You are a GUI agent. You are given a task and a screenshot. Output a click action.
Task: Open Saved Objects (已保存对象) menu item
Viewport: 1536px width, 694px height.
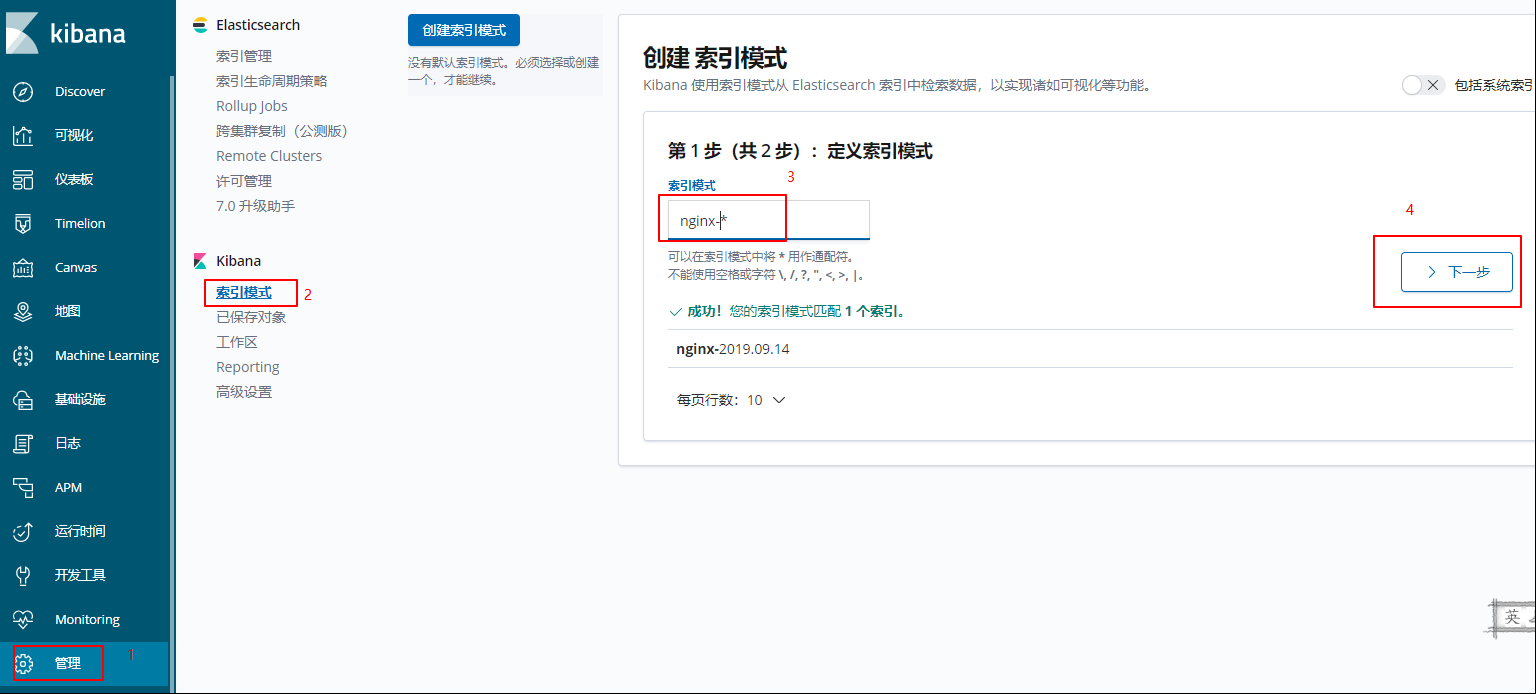point(251,317)
